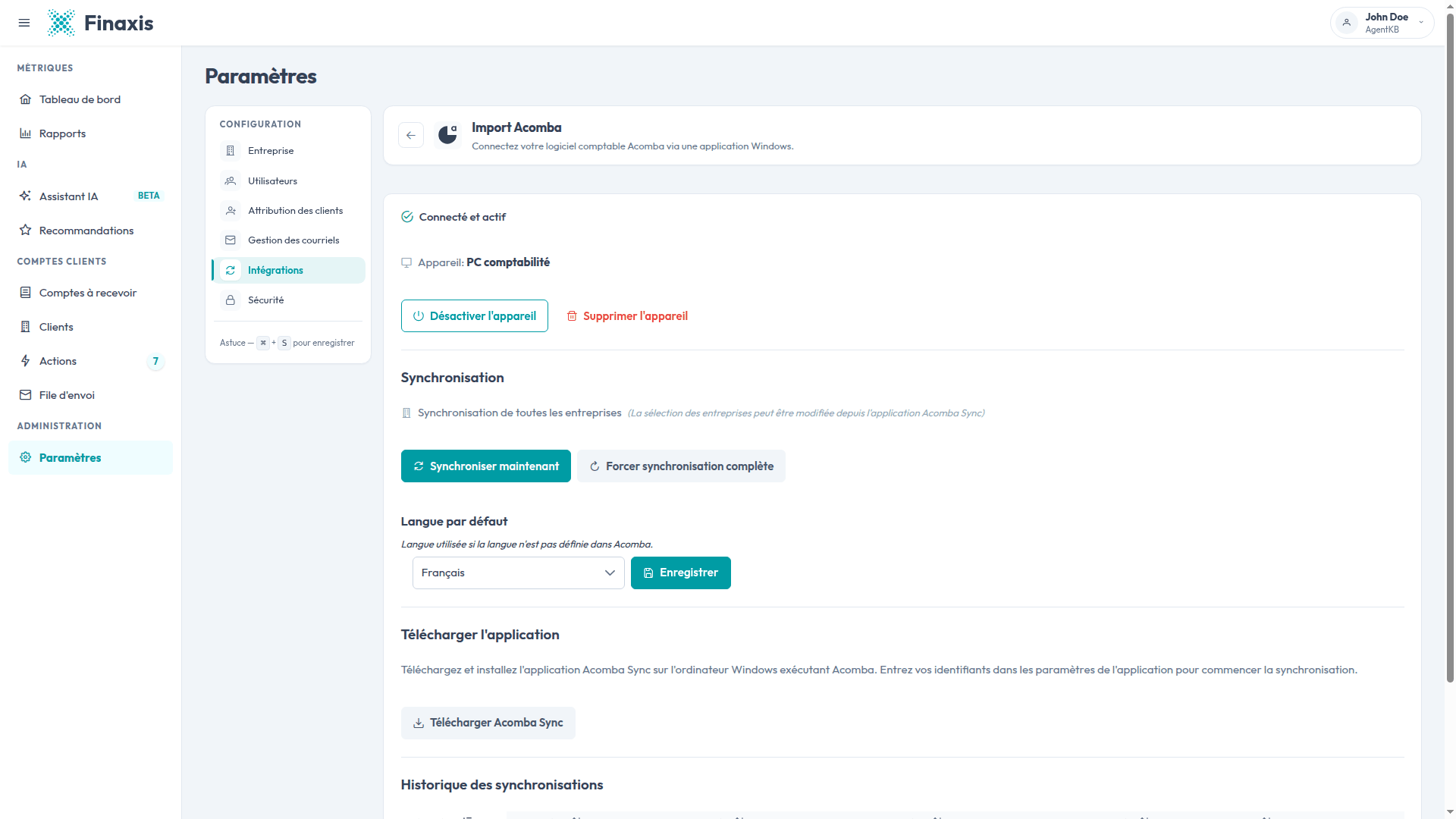This screenshot has width=1456, height=819.
Task: Open Tableau de bord in sidebar
Action: [x=90, y=99]
